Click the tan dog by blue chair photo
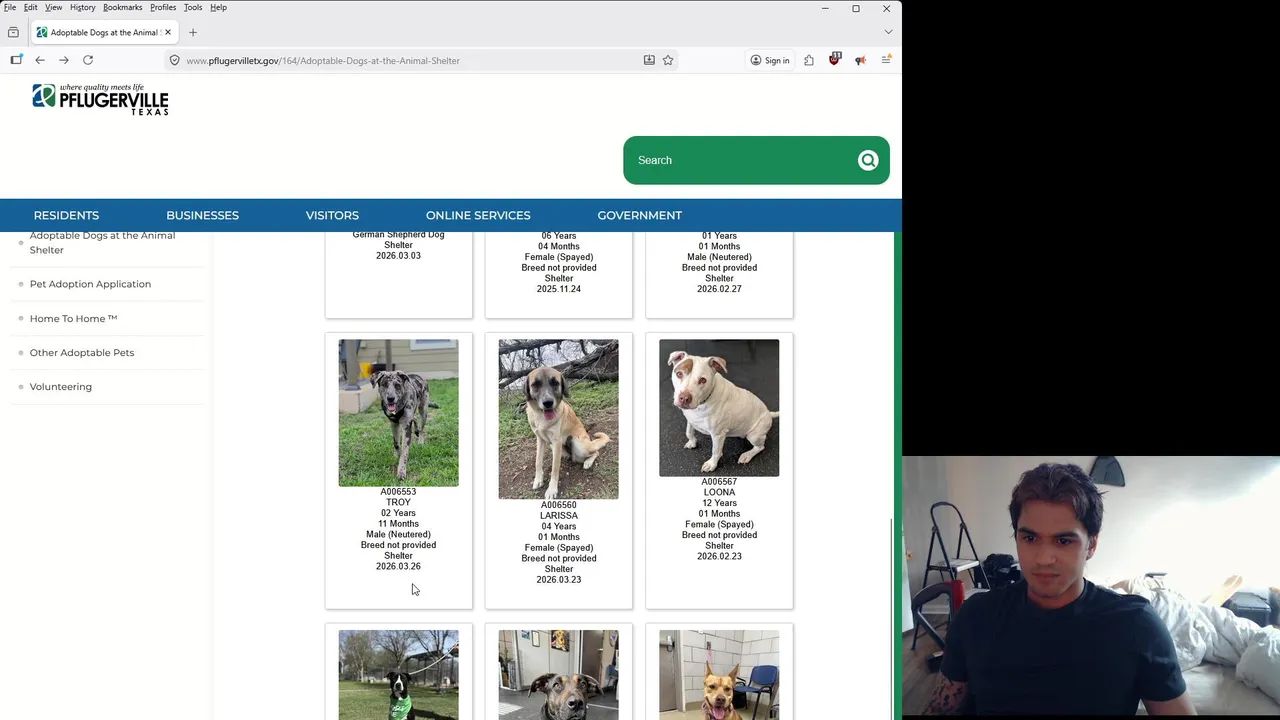 click(719, 675)
